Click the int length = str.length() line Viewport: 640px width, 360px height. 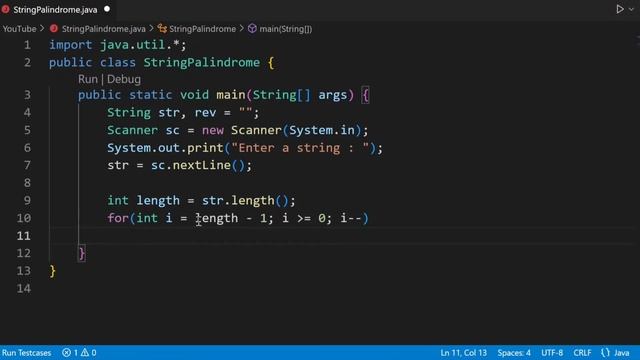(x=201, y=200)
